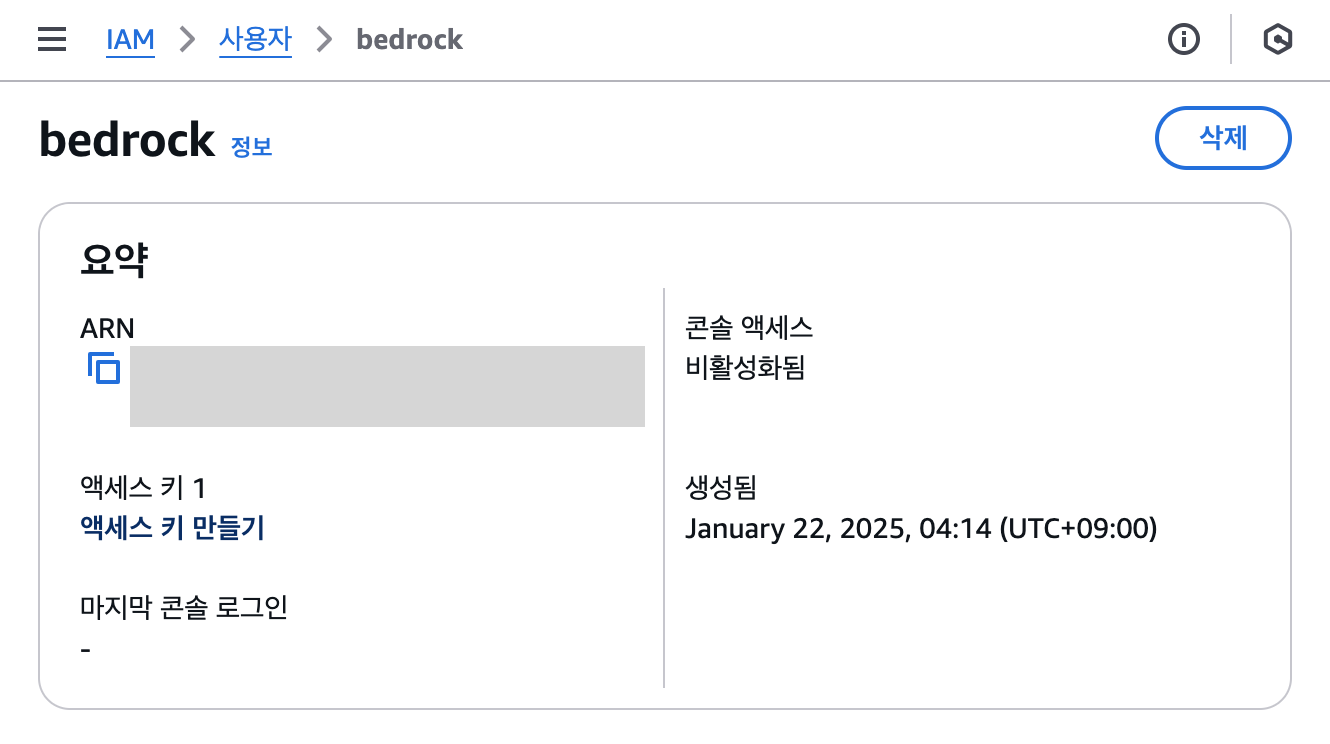Click the 삭제 button
1330x744 pixels.
[1223, 138]
